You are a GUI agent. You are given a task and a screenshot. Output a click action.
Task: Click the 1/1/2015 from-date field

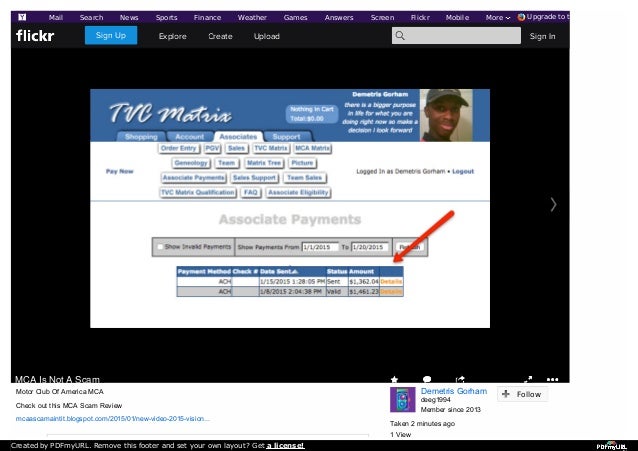click(x=320, y=247)
